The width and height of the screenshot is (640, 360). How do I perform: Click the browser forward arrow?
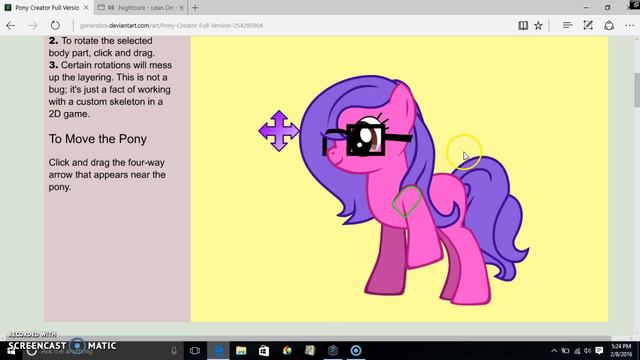33,25
